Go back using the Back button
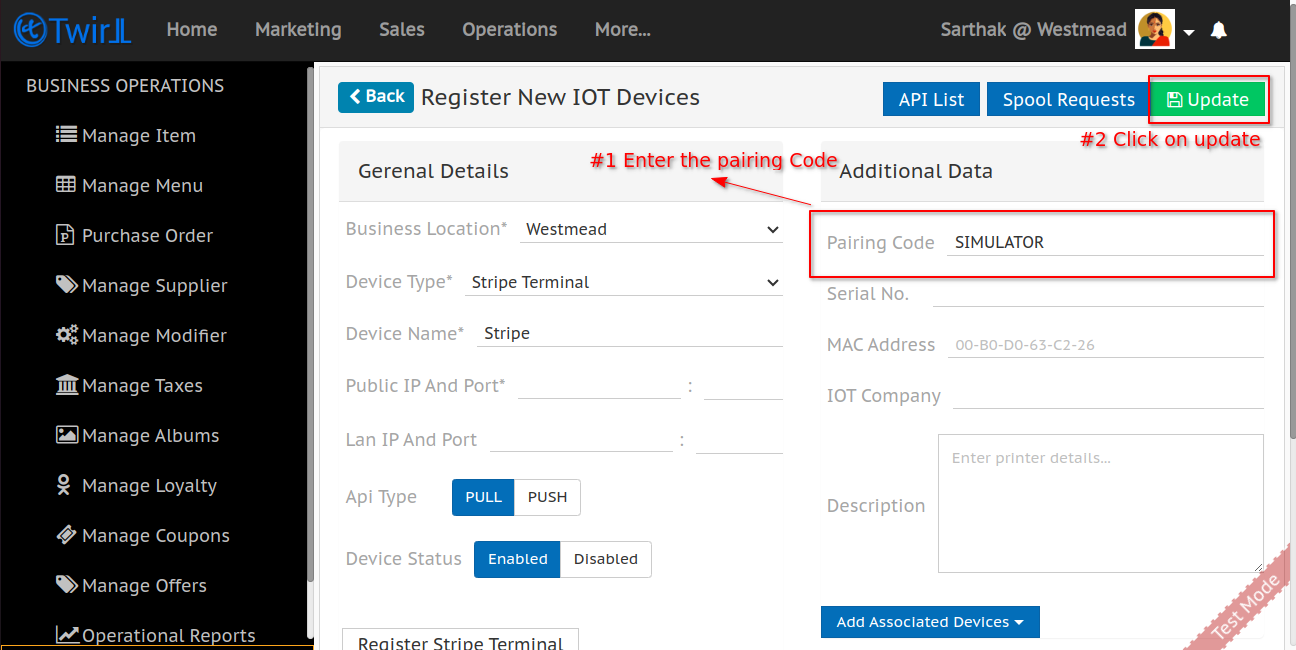Screen dimensions: 1296x650 click(x=376, y=97)
